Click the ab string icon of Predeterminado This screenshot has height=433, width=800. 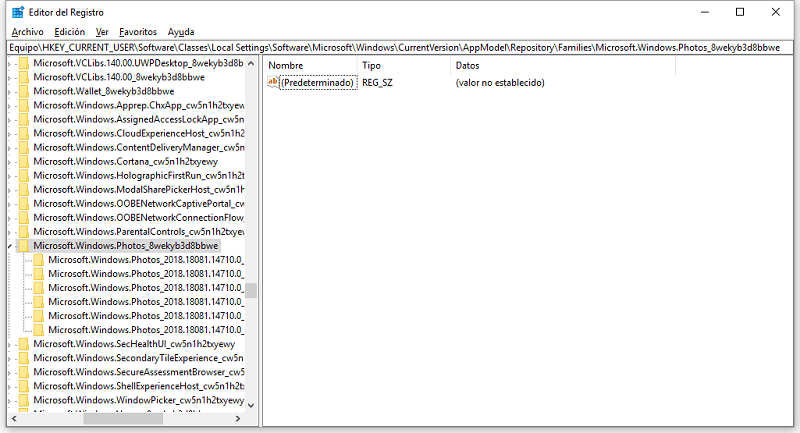[x=273, y=82]
